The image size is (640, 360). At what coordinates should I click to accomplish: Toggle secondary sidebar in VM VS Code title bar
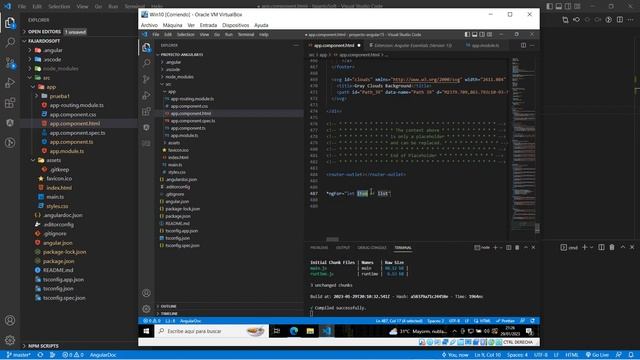482,35
